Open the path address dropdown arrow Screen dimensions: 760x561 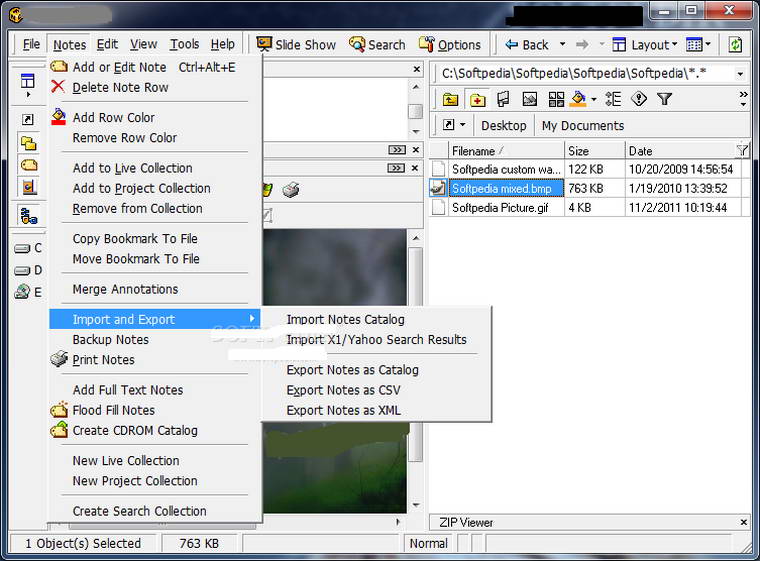tap(740, 74)
